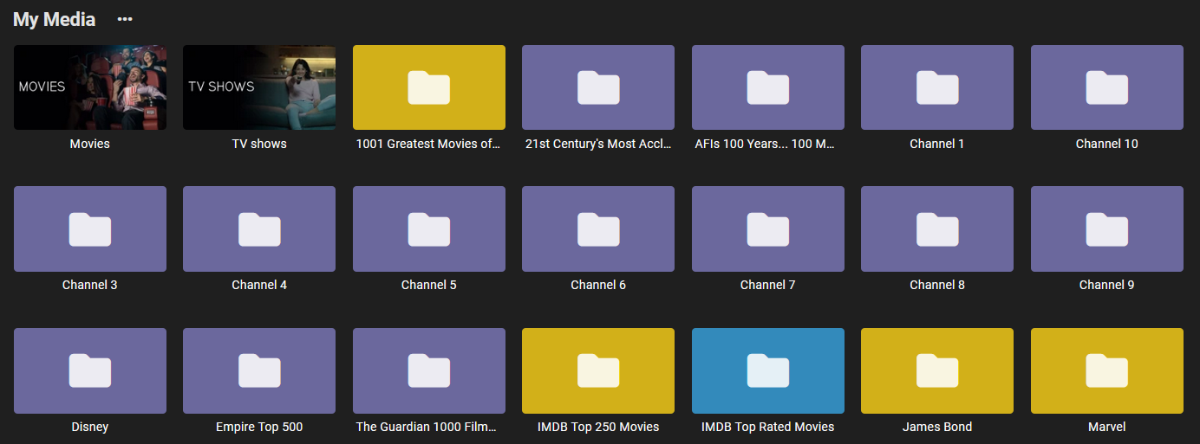
Task: Open The Guardian 1000 Films folder icon
Action: (429, 371)
